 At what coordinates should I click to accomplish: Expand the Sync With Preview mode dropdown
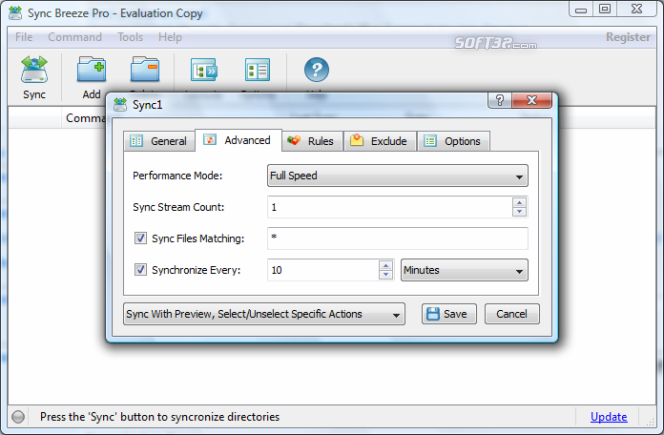[264, 314]
